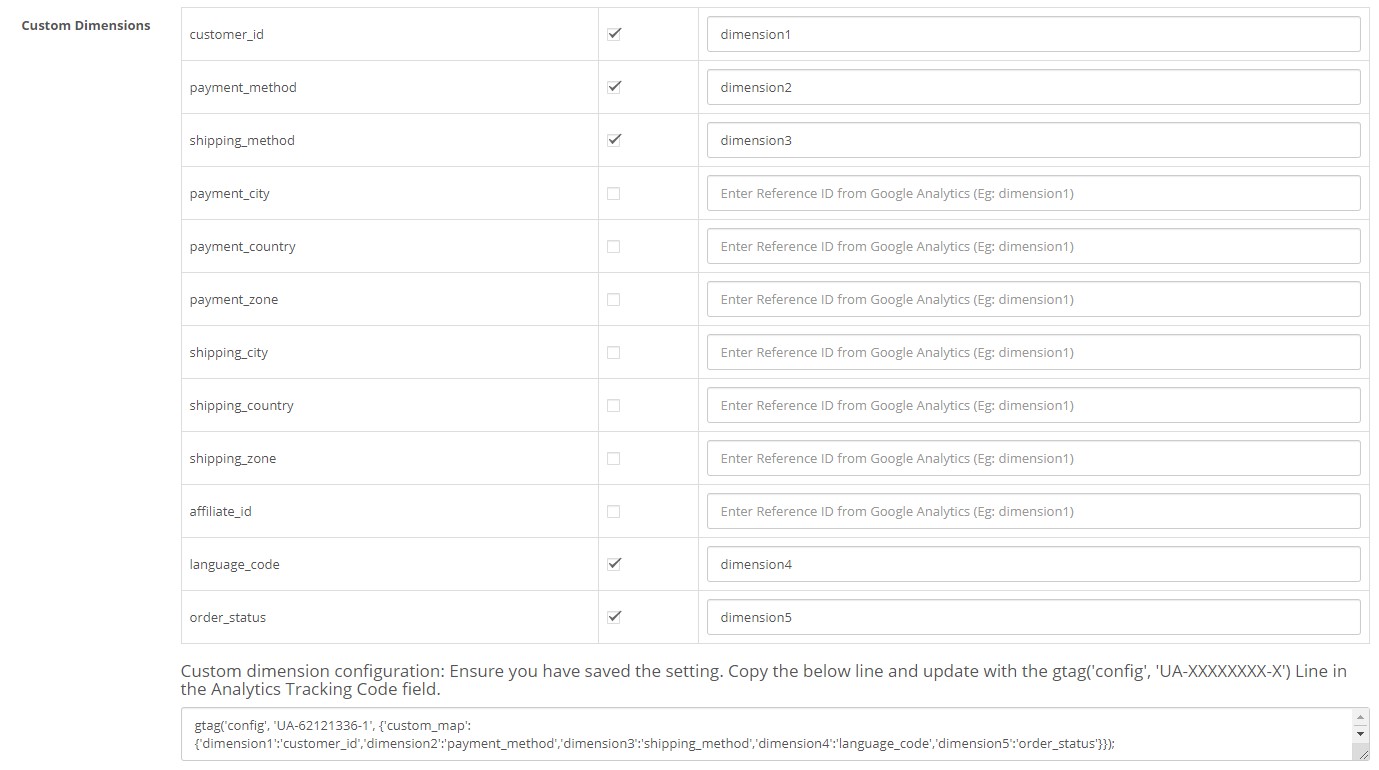The height and width of the screenshot is (770, 1379).
Task: Uncheck the customer_id checkbox
Action: pos(614,34)
